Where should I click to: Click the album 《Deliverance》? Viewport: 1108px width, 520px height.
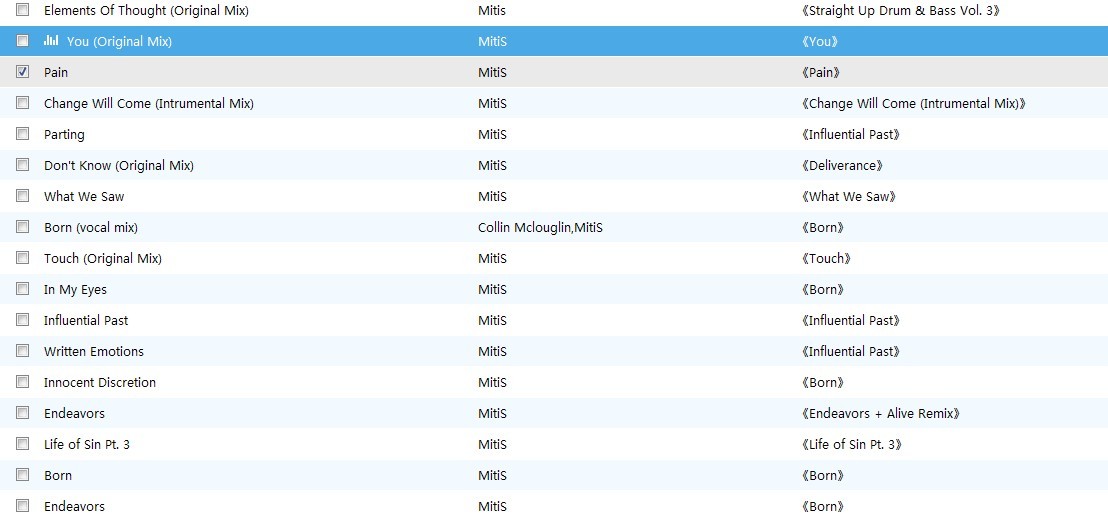pos(842,166)
